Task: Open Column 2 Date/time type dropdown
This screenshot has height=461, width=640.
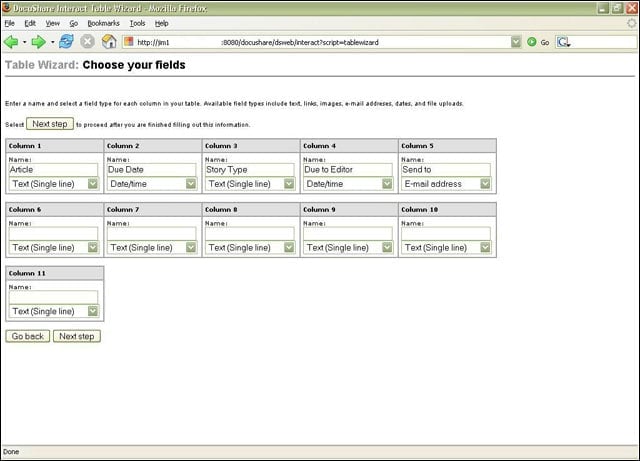Action: 152,184
